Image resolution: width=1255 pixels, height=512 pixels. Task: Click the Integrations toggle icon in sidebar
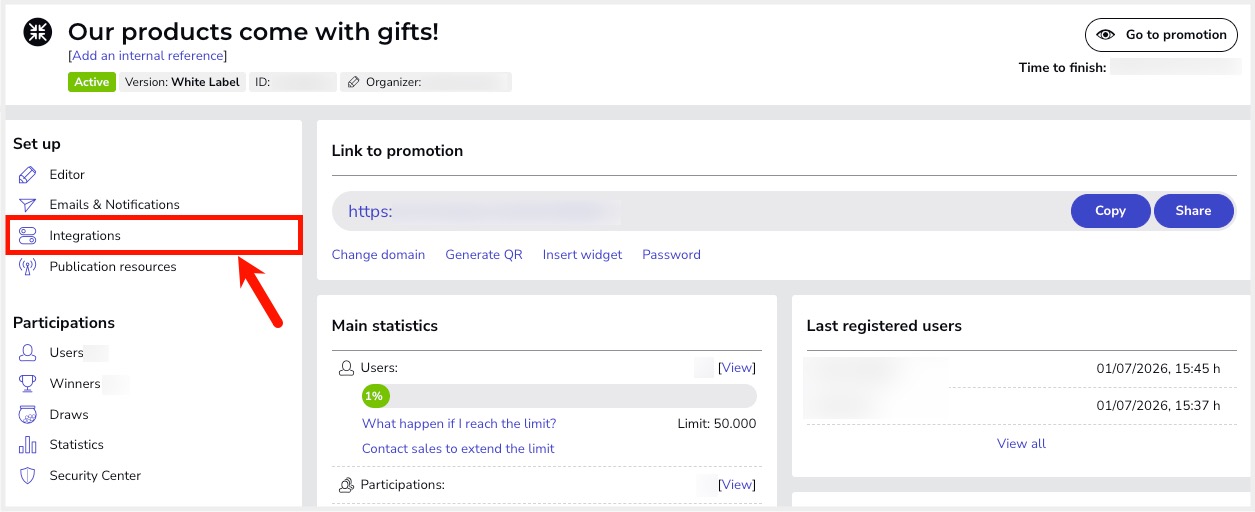[x=28, y=236]
